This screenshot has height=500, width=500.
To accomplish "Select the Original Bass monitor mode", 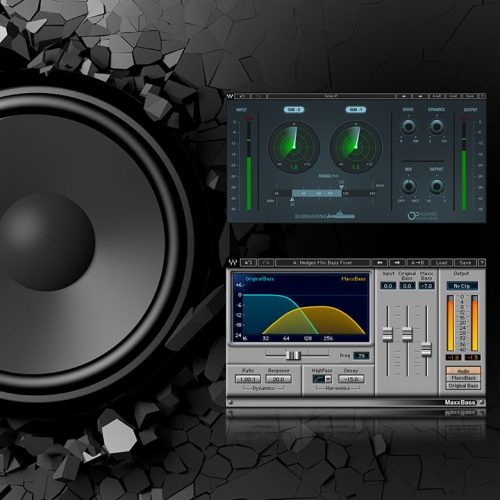I will [463, 386].
